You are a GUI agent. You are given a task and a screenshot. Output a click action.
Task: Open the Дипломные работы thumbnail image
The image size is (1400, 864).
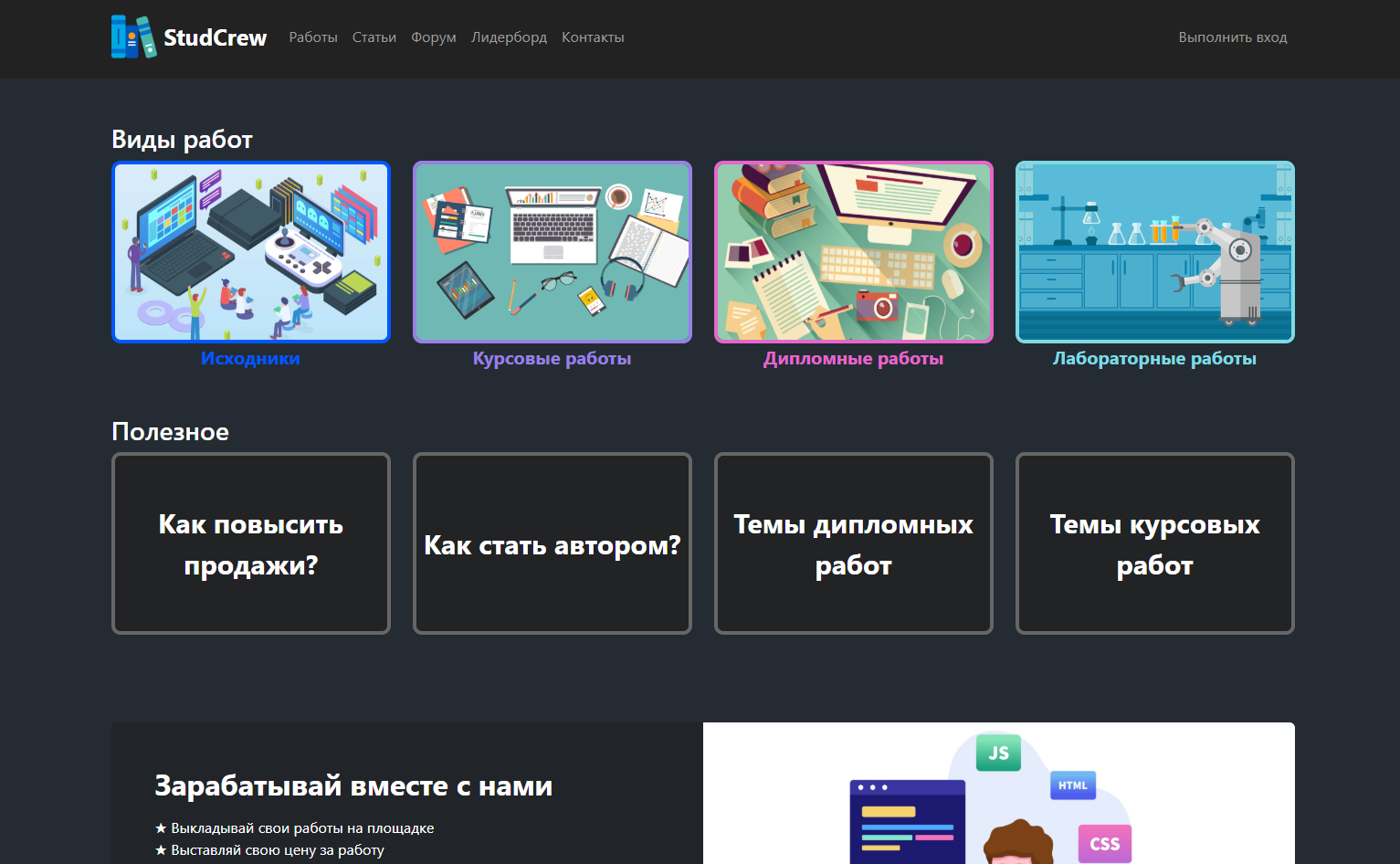pyautogui.click(x=853, y=252)
